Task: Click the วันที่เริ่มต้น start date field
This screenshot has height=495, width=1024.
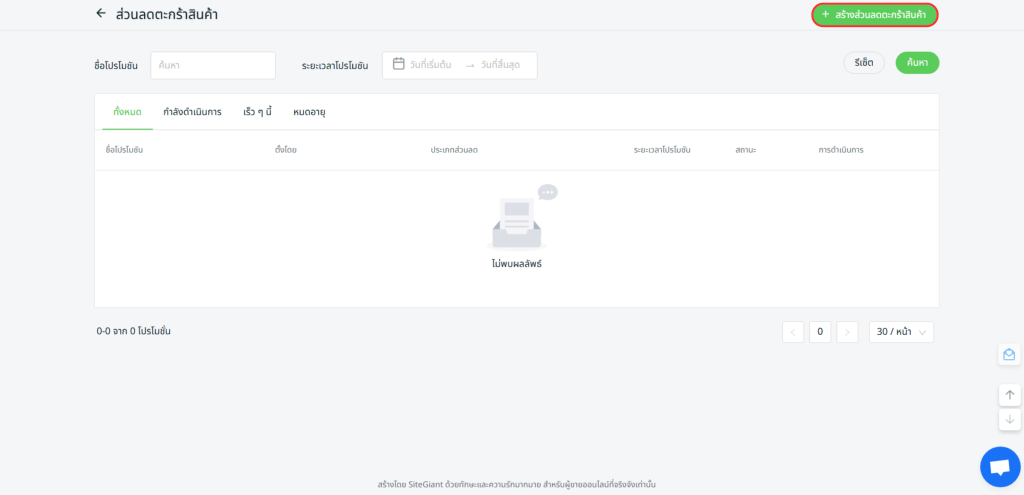Action: (x=431, y=65)
